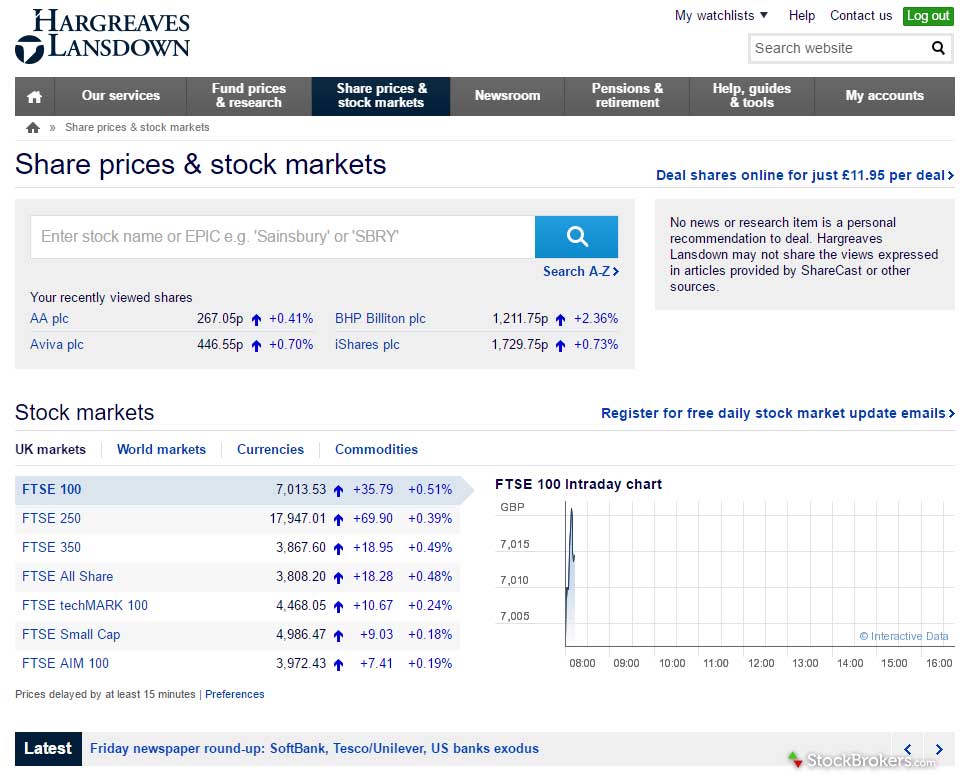Show previous latest news headline arrow
Image resolution: width=961 pixels, height=784 pixels.
click(x=908, y=749)
